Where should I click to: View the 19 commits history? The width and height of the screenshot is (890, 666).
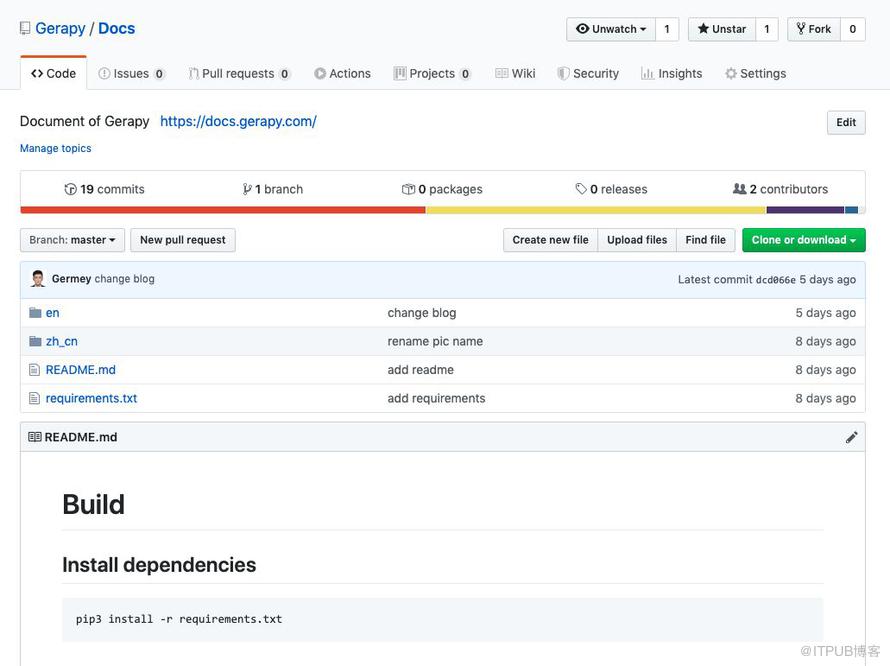pos(104,189)
